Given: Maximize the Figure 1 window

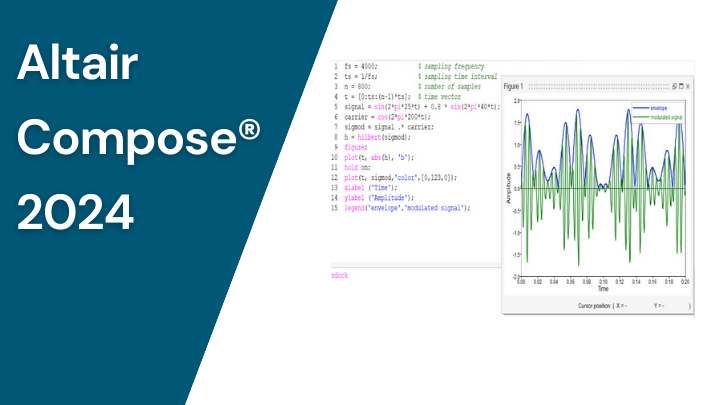Looking at the screenshot, I should click(681, 87).
